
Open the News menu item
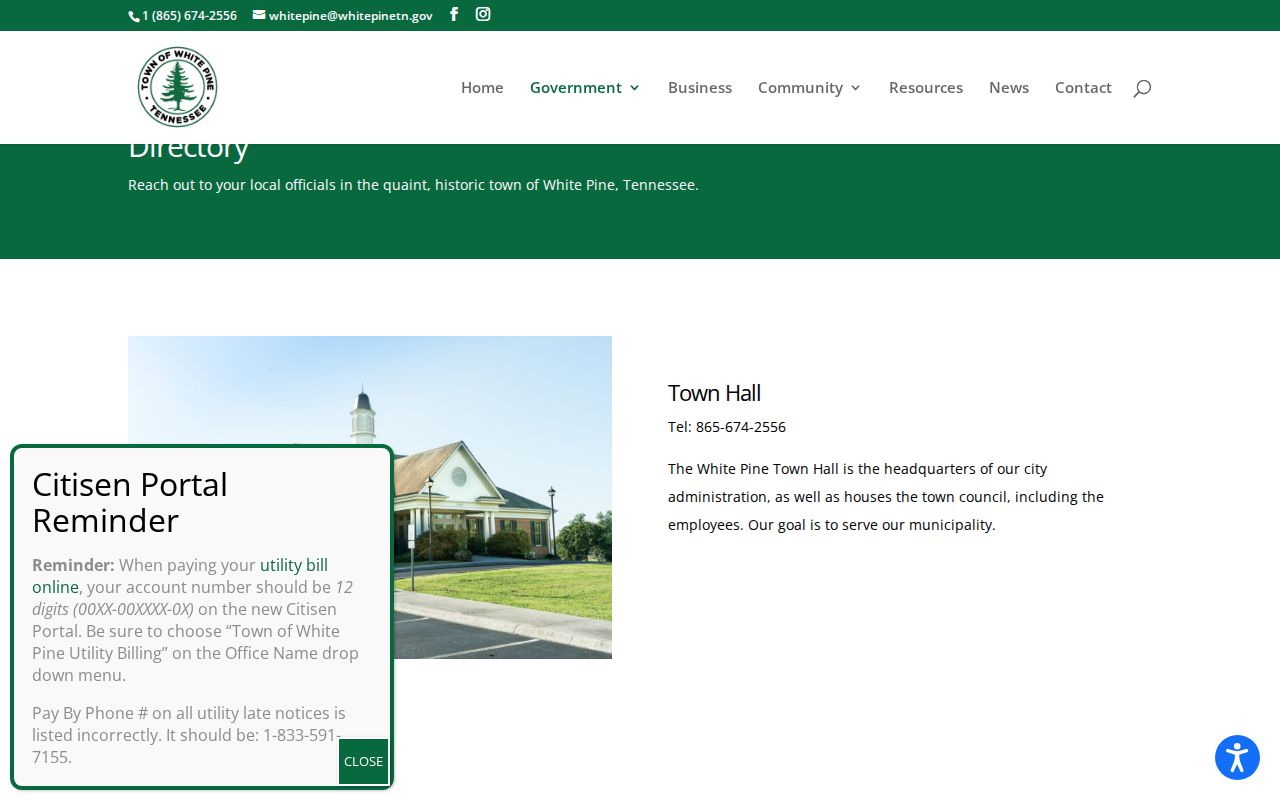pos(1009,88)
